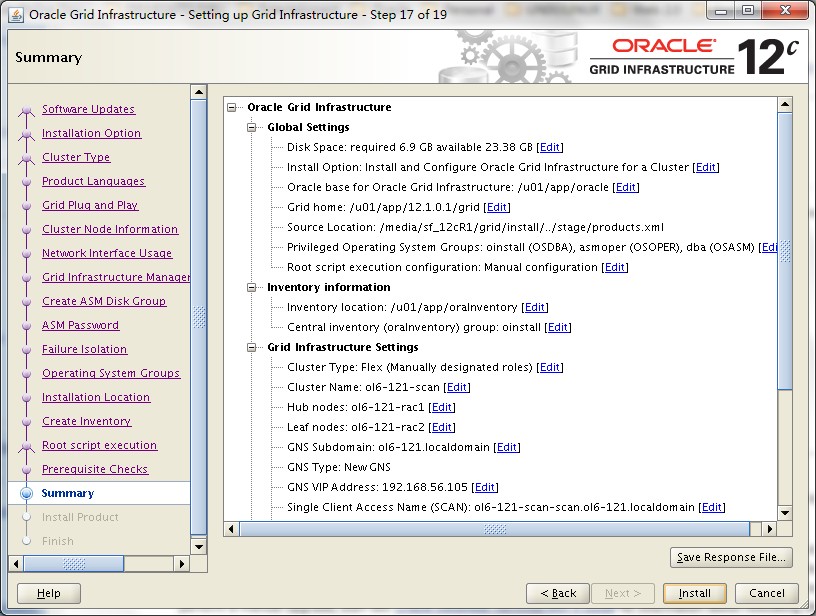Click the Cancel button
The width and height of the screenshot is (816, 616).
pyautogui.click(x=767, y=593)
